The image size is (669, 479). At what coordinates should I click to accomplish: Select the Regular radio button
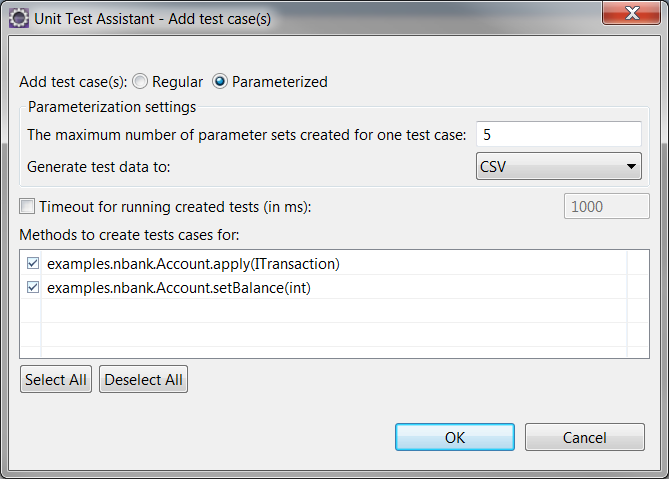click(140, 81)
